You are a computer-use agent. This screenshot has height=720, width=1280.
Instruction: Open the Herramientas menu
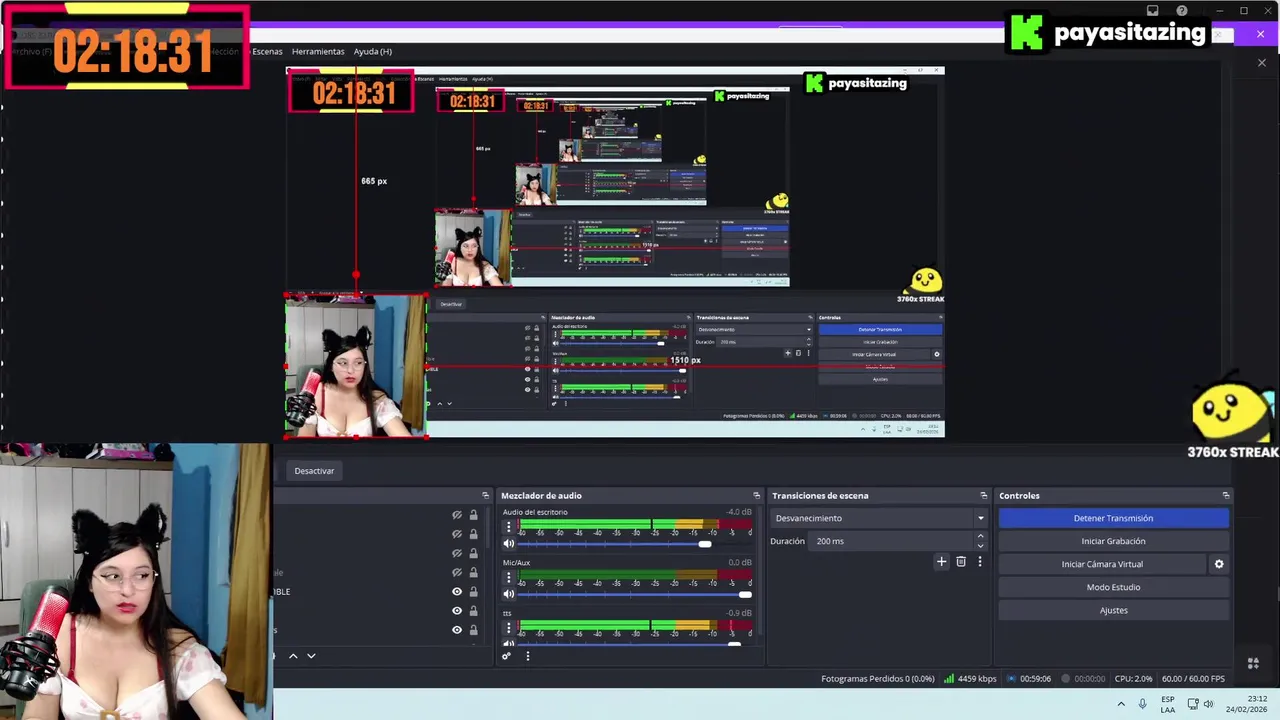(318, 51)
